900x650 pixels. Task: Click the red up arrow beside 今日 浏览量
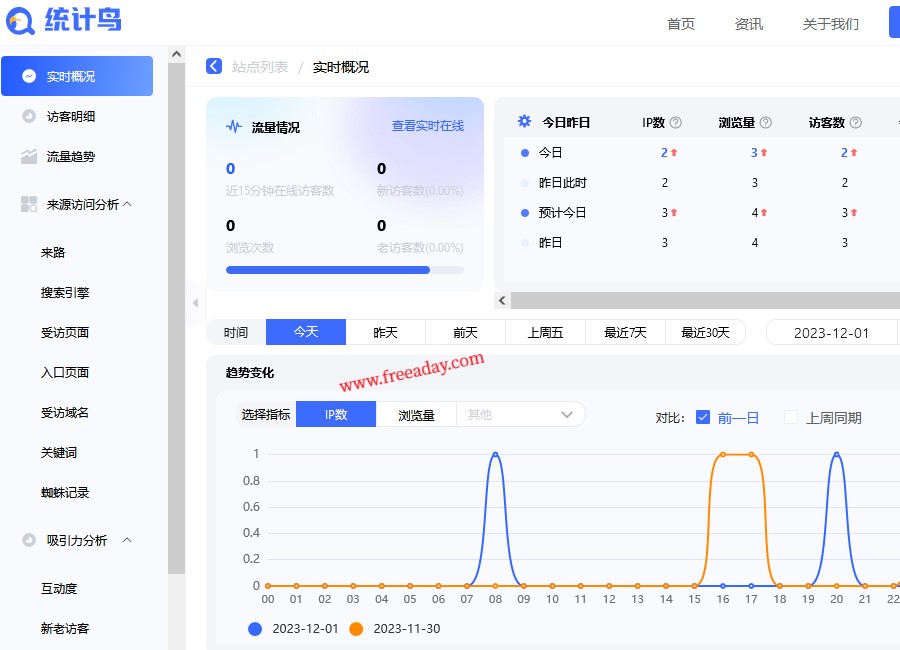pos(764,153)
